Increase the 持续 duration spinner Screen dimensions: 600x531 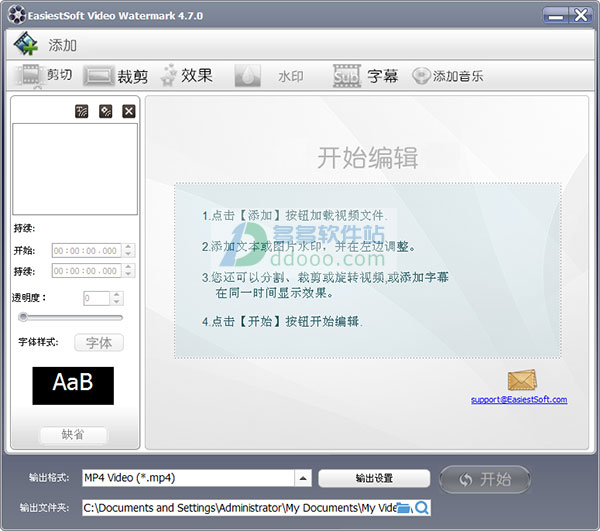(x=128, y=267)
